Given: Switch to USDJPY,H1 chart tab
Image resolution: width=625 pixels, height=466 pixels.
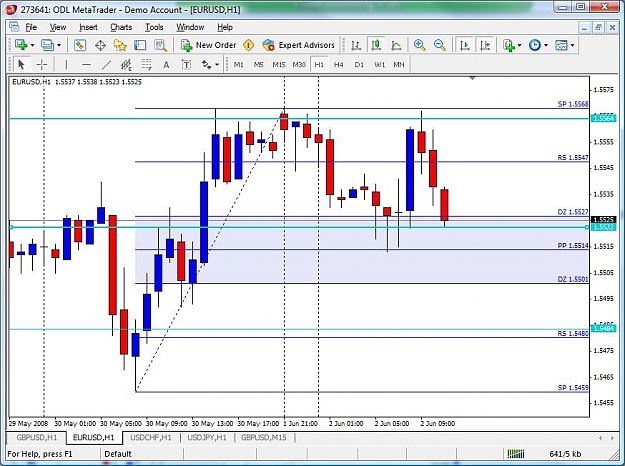Looking at the screenshot, I should pos(207,438).
